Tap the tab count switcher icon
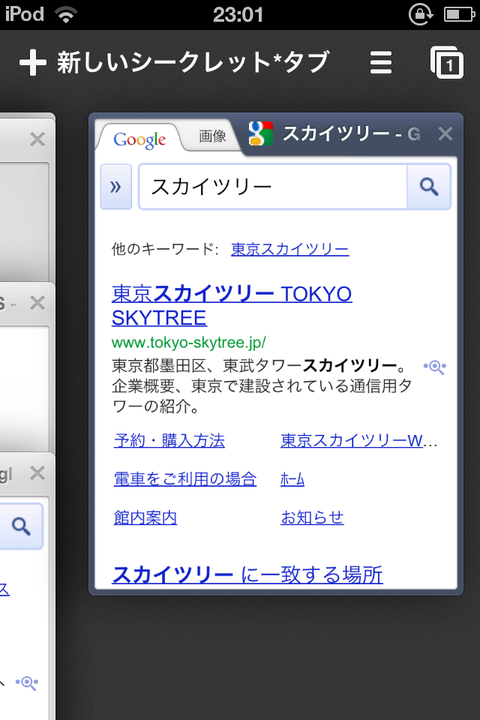480x720 pixels. click(447, 62)
